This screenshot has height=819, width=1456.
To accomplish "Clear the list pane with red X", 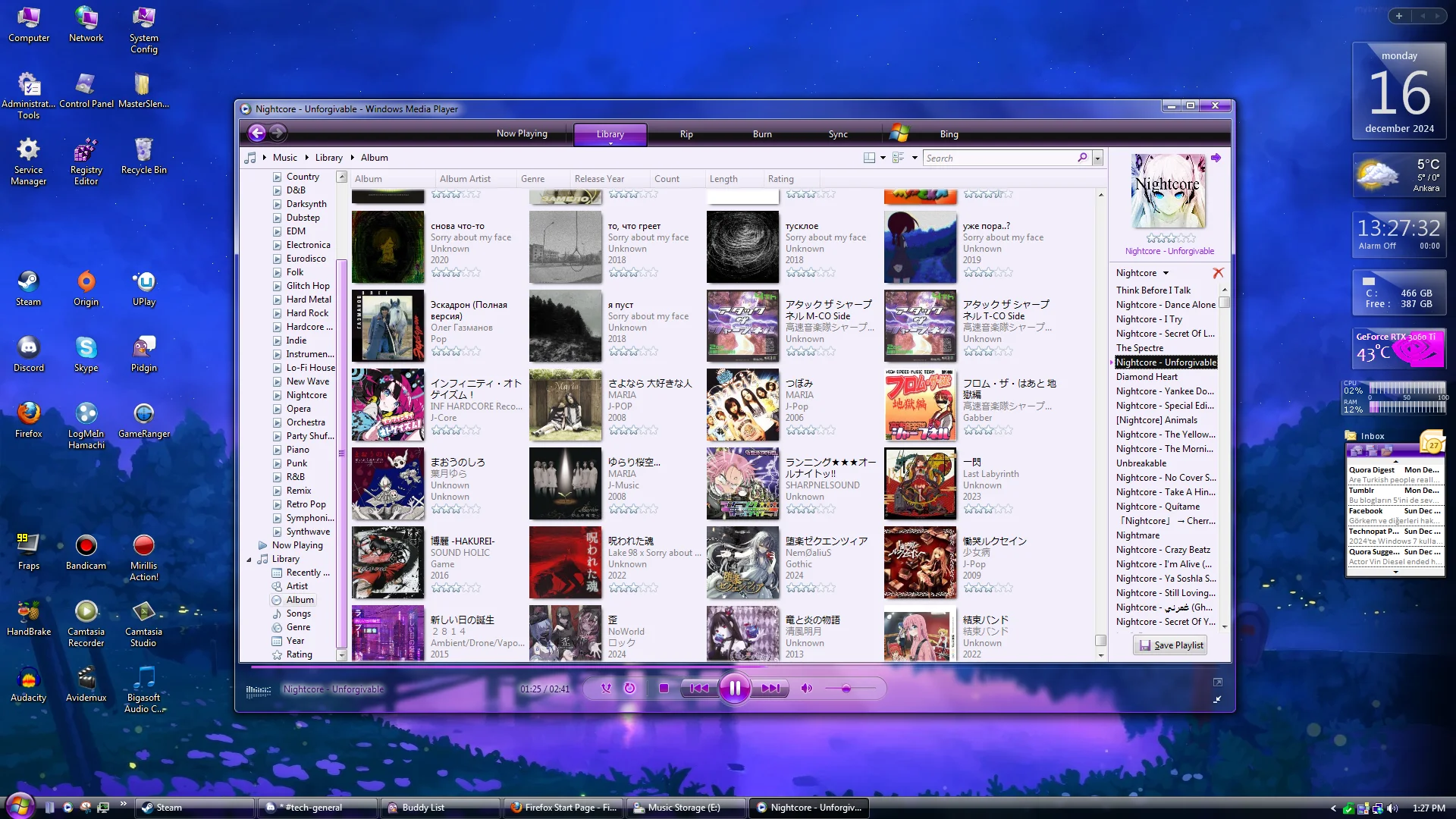I will coord(1218,273).
